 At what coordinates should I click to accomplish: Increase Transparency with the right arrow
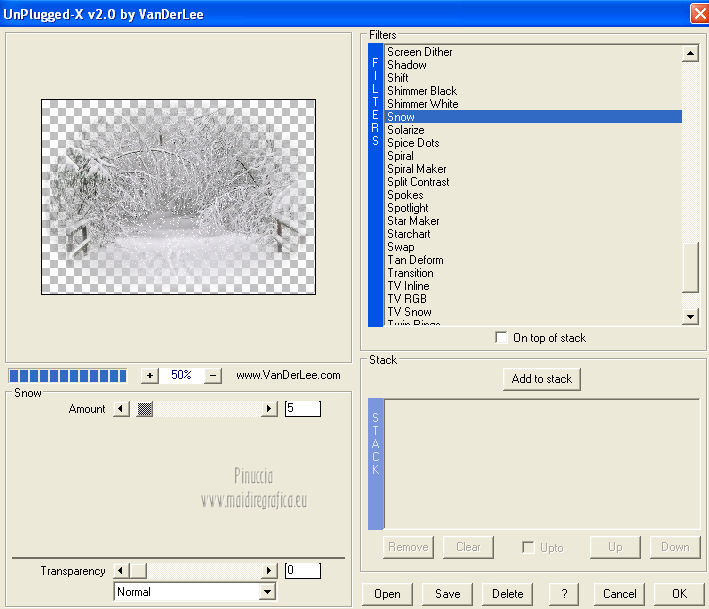click(269, 571)
